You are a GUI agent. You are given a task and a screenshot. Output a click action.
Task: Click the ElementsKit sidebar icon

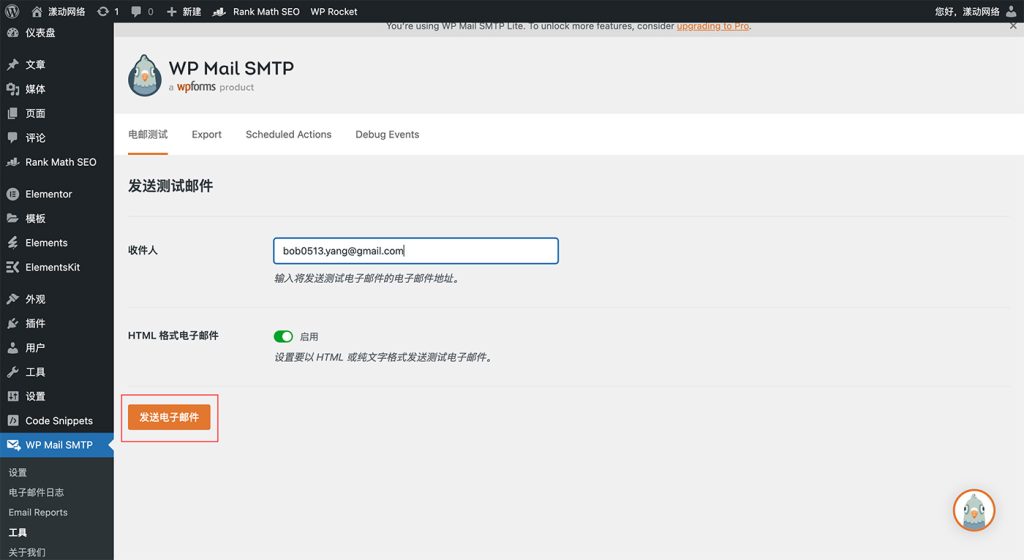point(12,267)
